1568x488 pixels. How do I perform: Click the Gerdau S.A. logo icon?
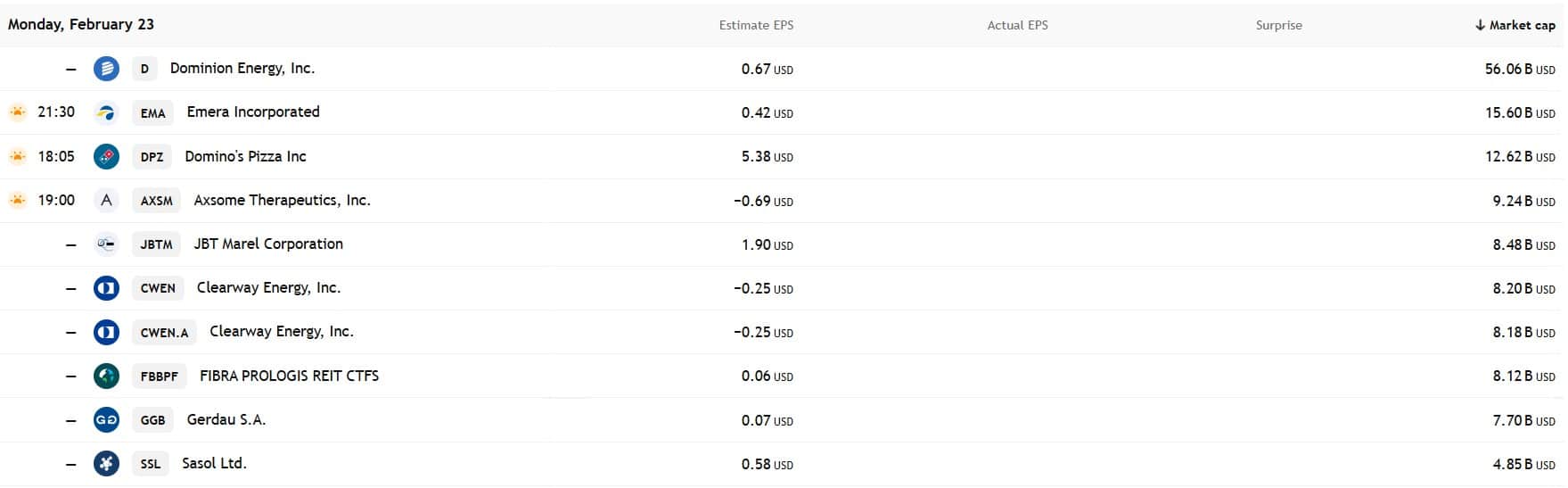[x=106, y=419]
